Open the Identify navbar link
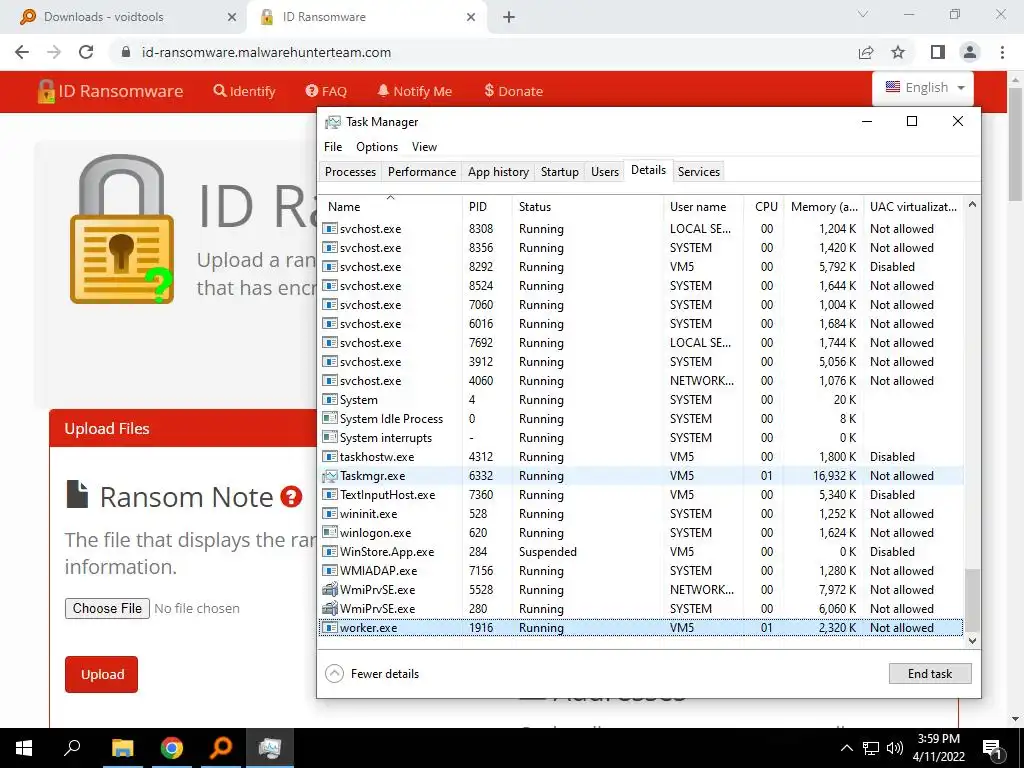1024x768 pixels. (245, 91)
